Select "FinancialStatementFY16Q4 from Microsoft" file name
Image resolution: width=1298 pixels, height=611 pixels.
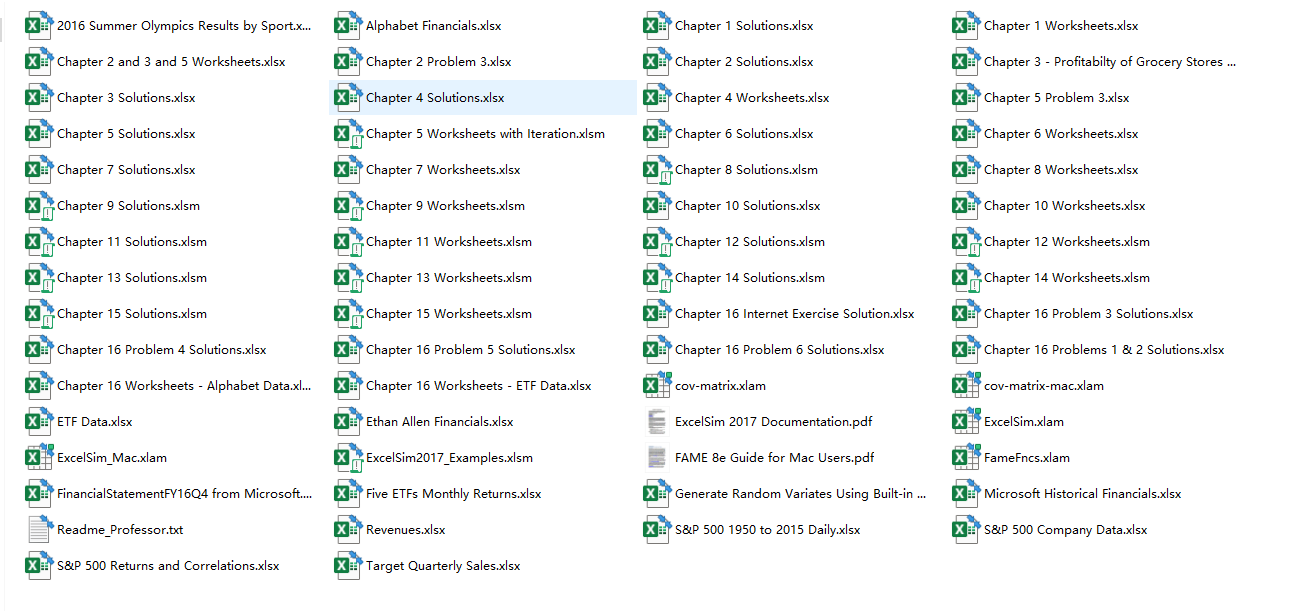(x=184, y=494)
